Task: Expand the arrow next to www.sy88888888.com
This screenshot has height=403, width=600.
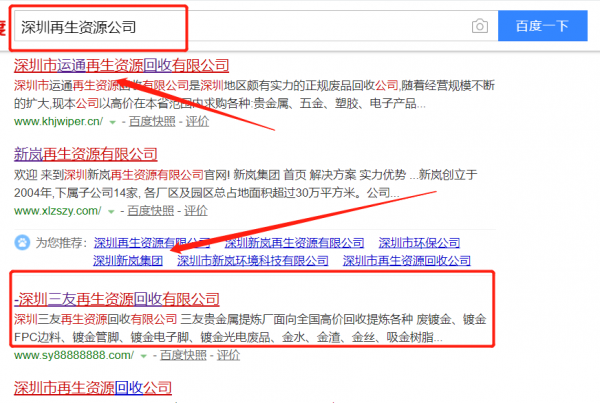Action: click(142, 355)
